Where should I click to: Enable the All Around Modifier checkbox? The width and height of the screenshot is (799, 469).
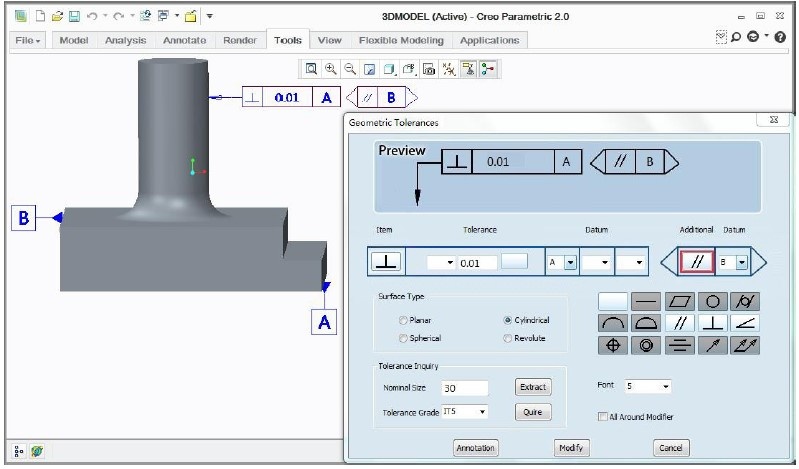click(x=603, y=416)
